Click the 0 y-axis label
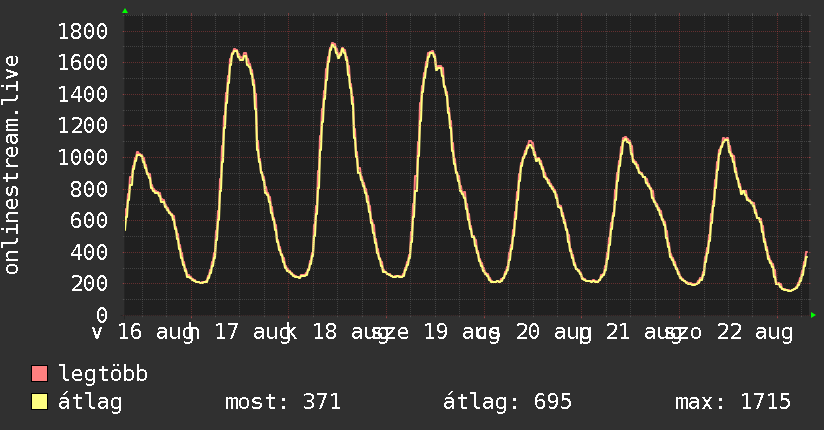Screen dimensions: 824x430 [x=102, y=315]
